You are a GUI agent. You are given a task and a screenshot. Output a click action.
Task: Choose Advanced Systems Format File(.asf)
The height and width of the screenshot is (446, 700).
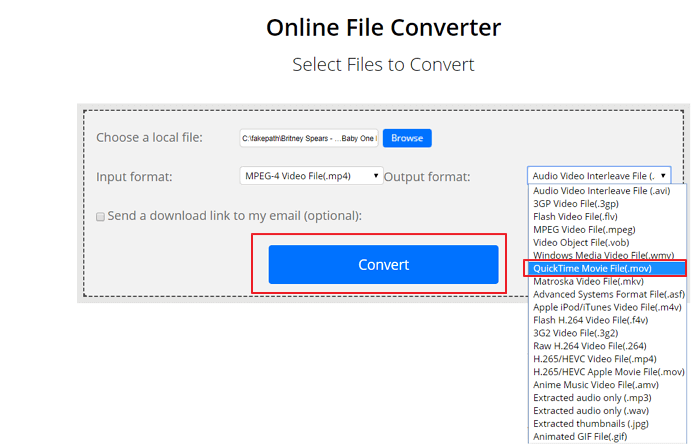[607, 294]
